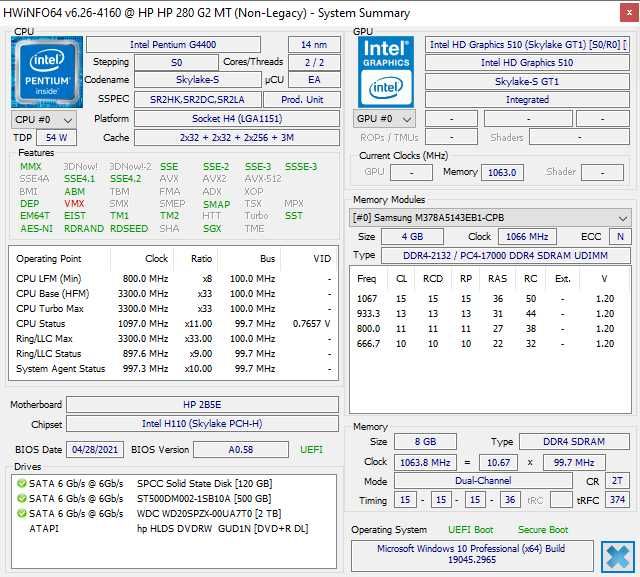
Task: Click the memory module Size 4 GB field
Action: [412, 236]
